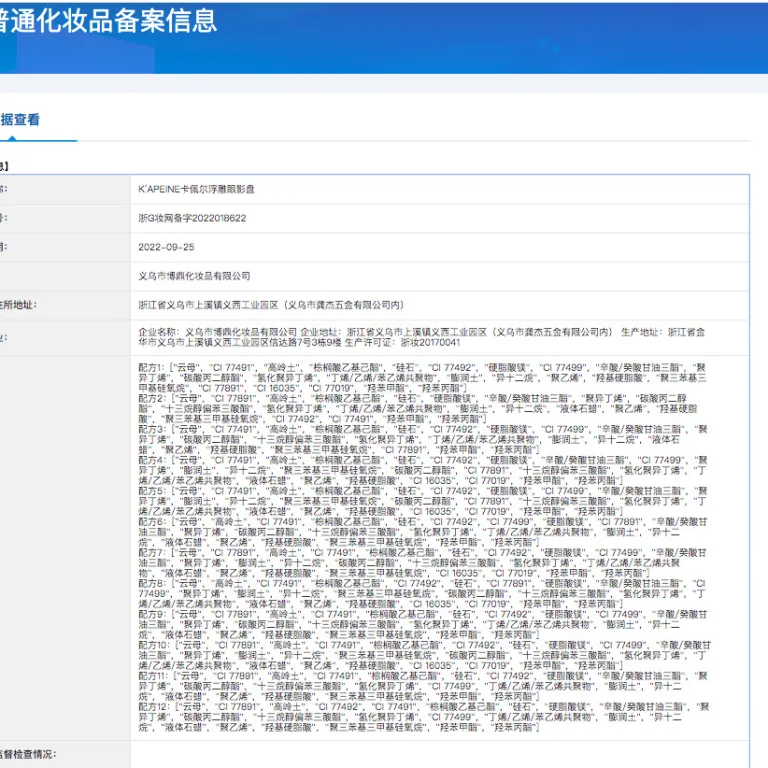Viewport: 768px width, 768px height.
Task: Click the 督检查情况 row label
Action: (x=28, y=754)
